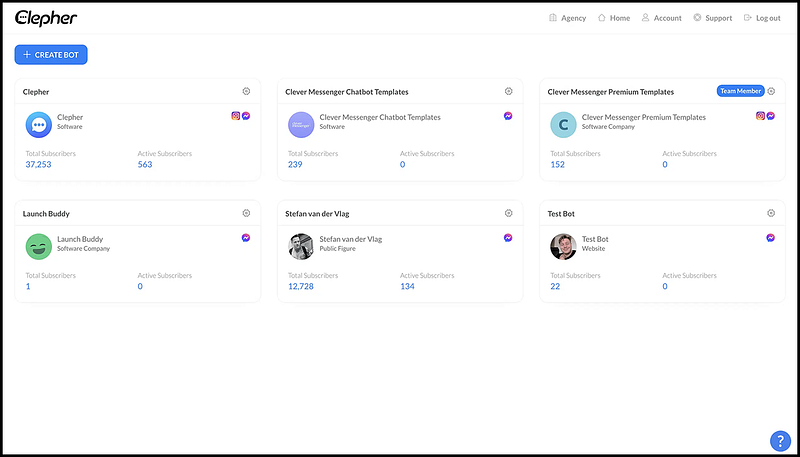800x457 pixels.
Task: Click total subscribers value 239
Action: point(295,164)
